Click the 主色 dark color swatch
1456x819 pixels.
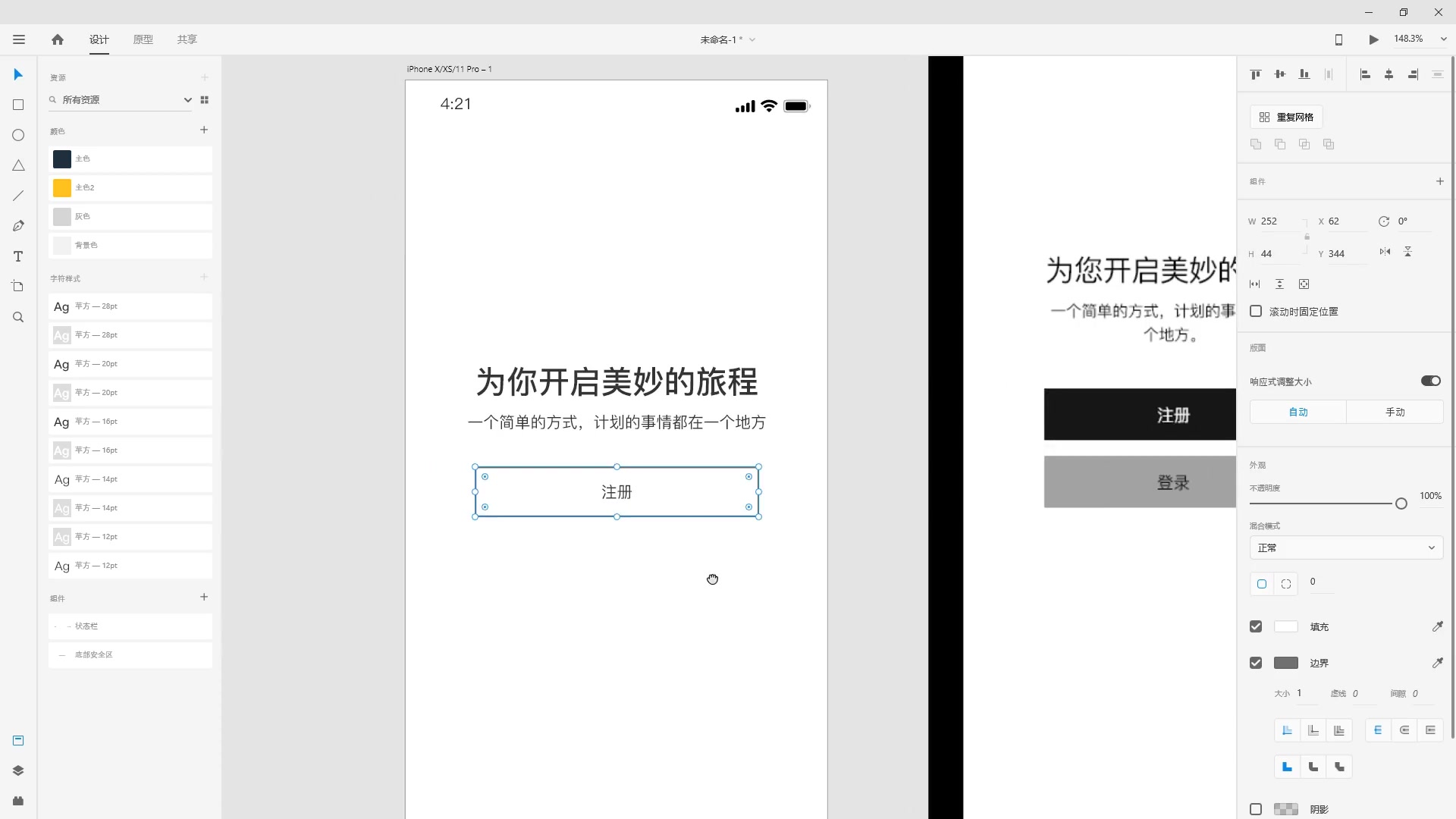pyautogui.click(x=62, y=159)
